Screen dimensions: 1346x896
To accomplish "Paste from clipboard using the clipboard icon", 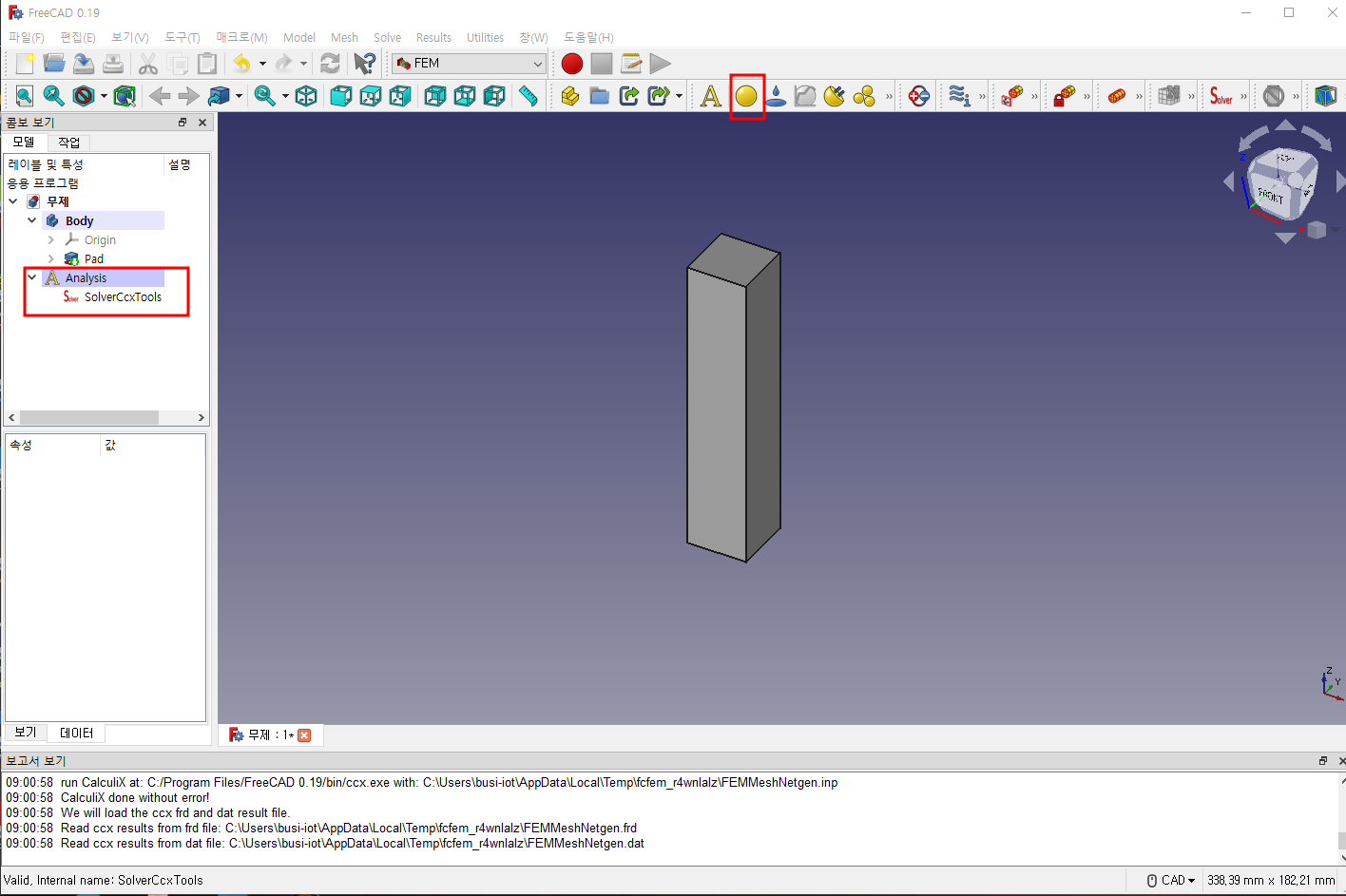I will click(x=207, y=64).
